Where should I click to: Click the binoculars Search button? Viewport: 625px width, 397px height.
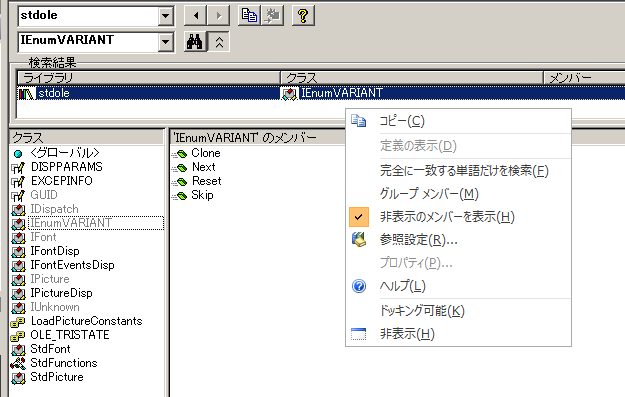tap(195, 41)
